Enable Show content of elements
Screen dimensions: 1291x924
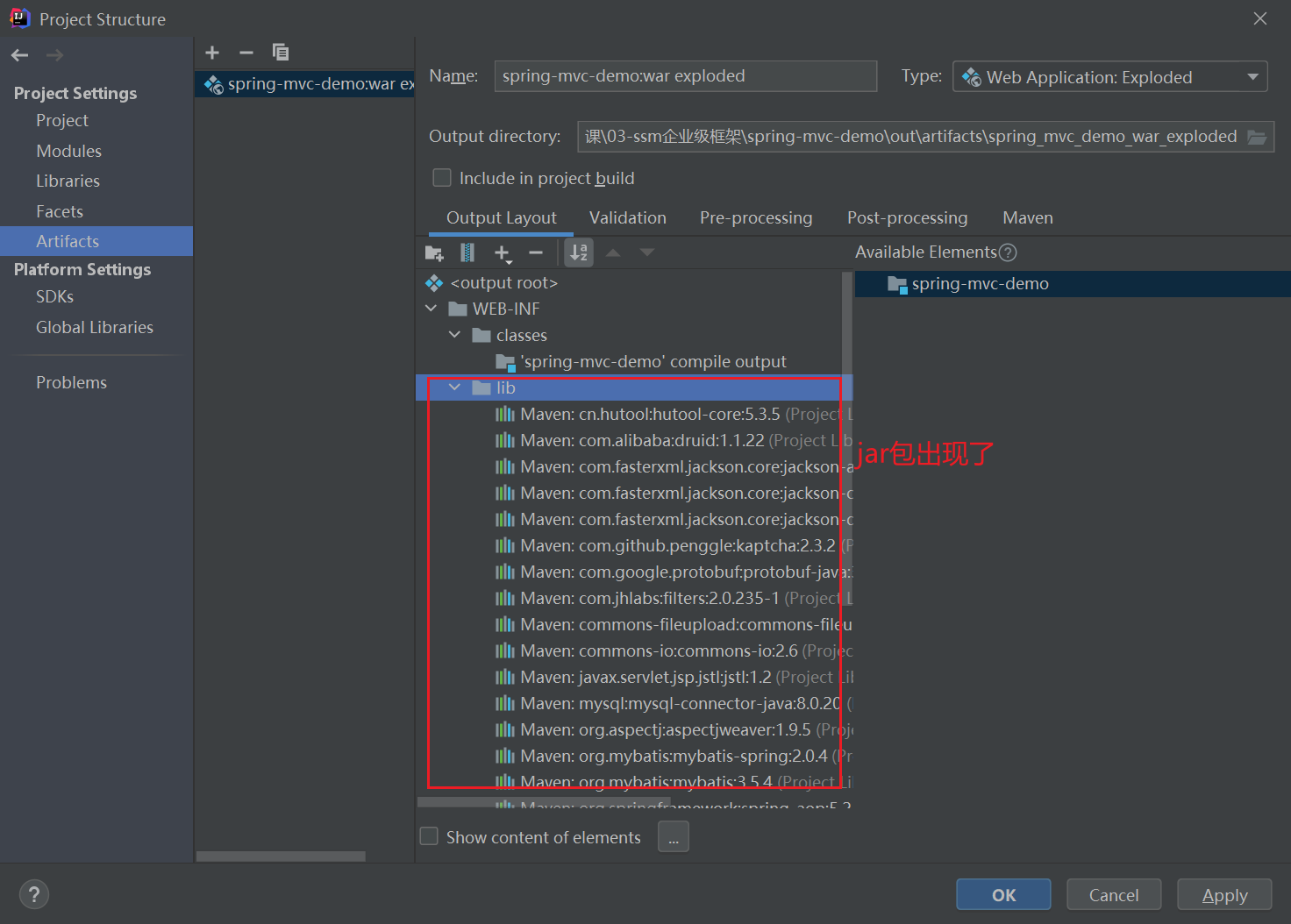(429, 836)
